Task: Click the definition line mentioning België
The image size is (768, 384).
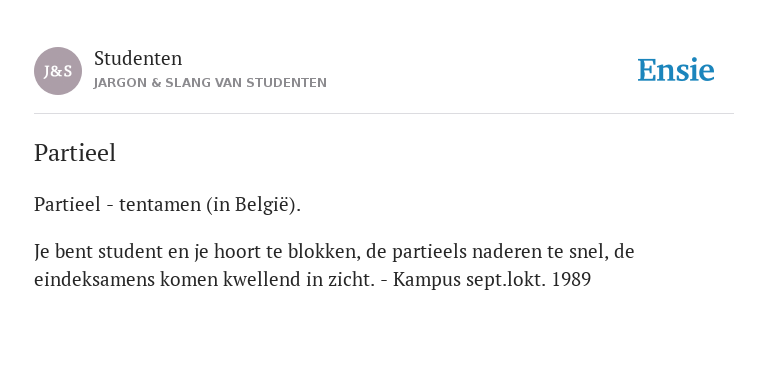Action: click(168, 205)
